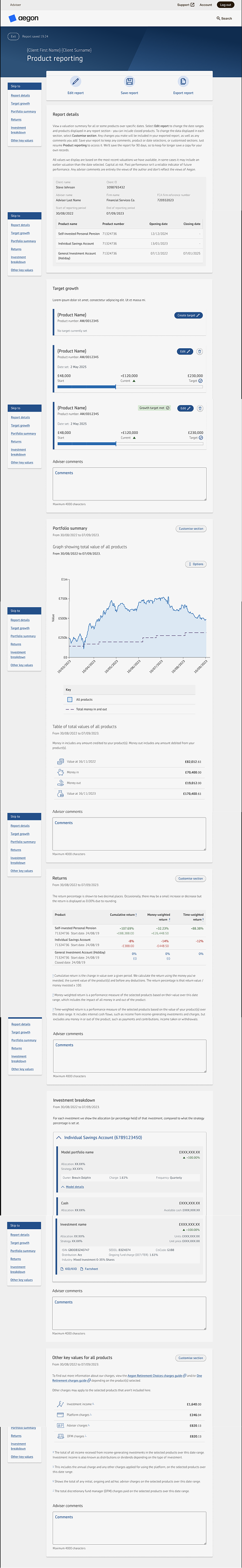Open the Support menu item

click(x=185, y=5)
